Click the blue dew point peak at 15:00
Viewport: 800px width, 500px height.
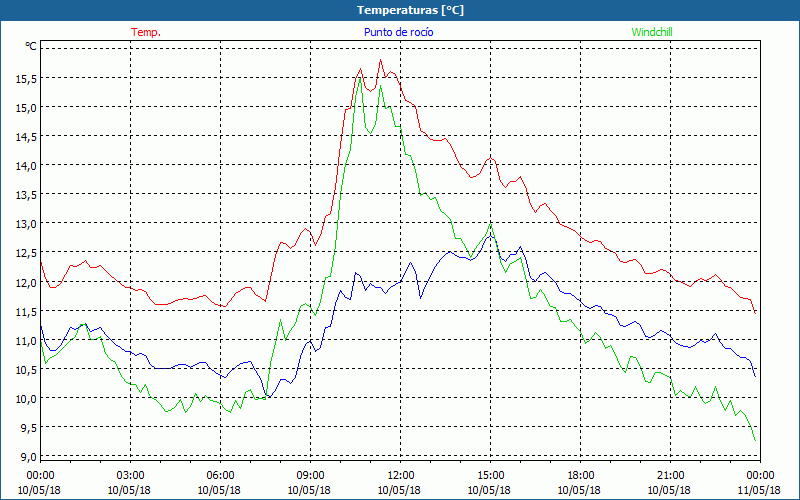490,235
